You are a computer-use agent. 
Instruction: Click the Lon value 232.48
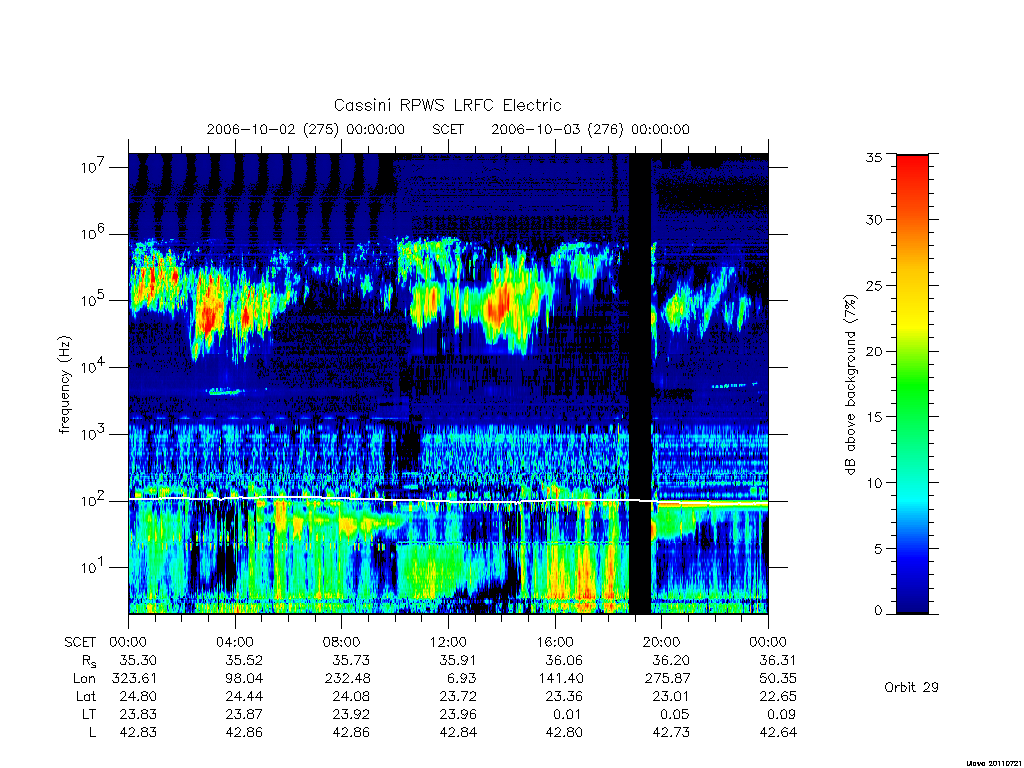[347, 679]
